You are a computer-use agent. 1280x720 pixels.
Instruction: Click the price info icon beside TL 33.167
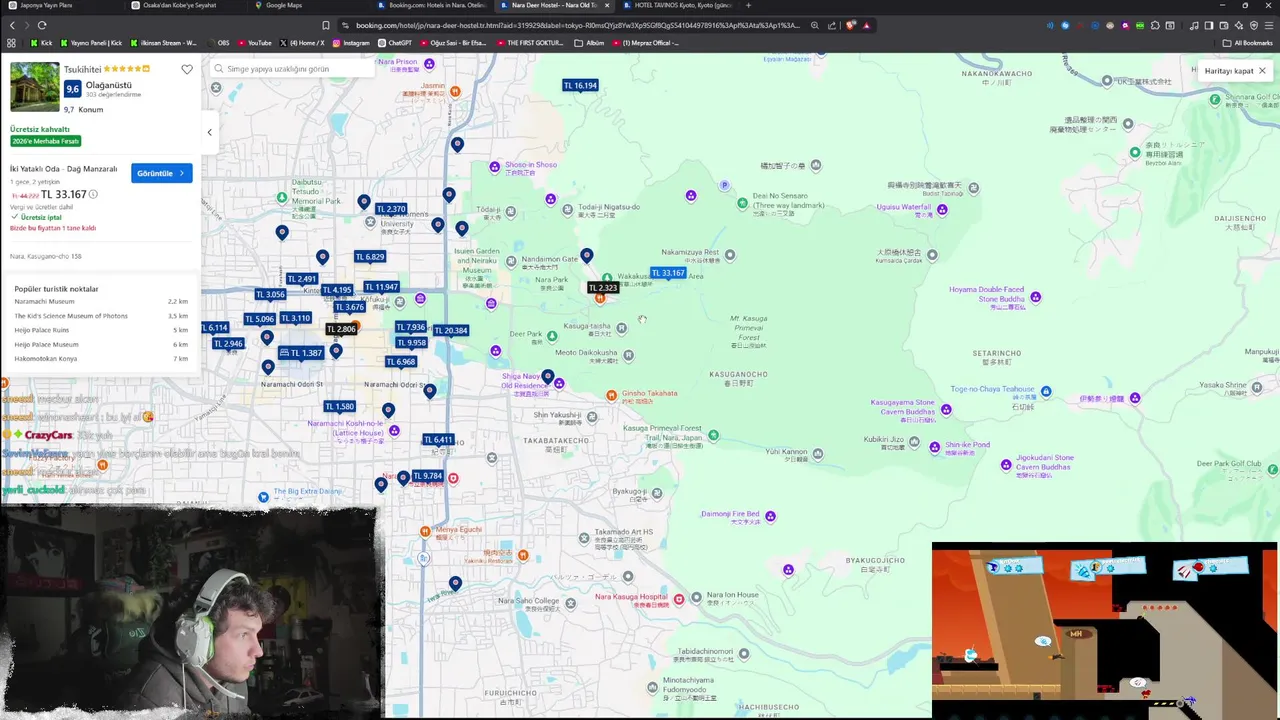(93, 194)
